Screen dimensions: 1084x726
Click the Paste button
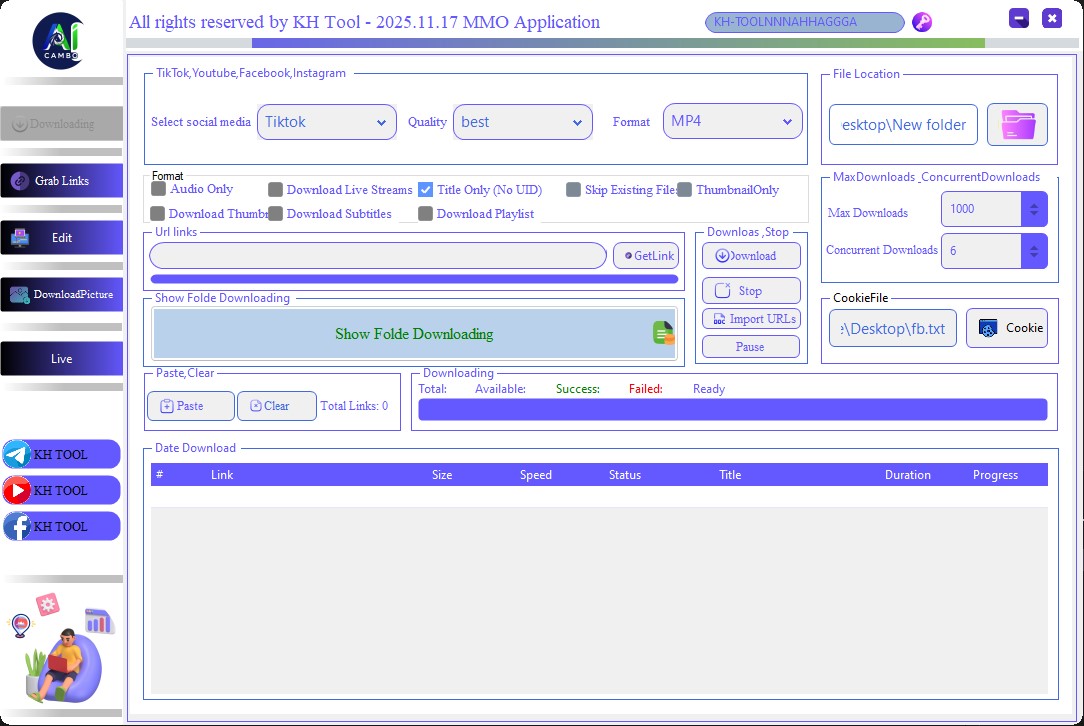pyautogui.click(x=190, y=406)
